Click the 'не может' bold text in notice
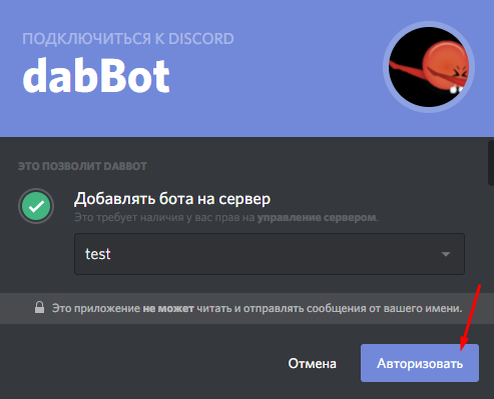This screenshot has width=494, height=399. 168,308
